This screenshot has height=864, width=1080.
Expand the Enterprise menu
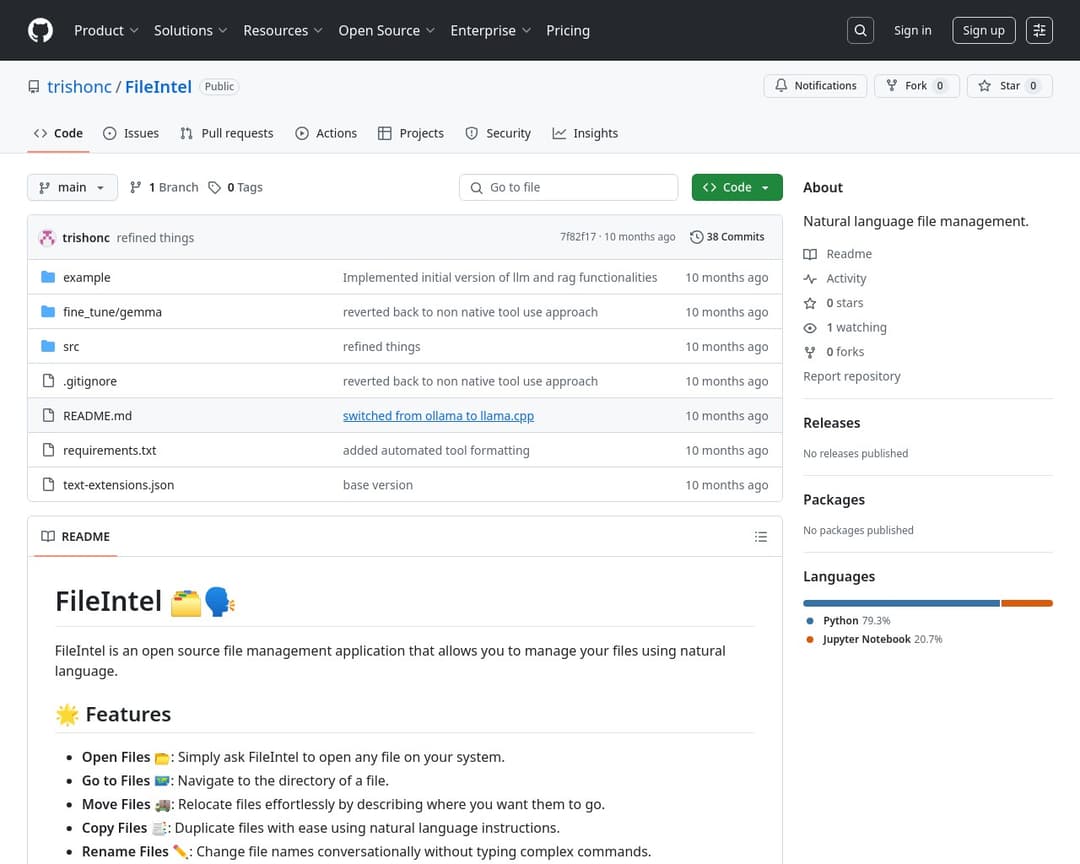(x=490, y=30)
